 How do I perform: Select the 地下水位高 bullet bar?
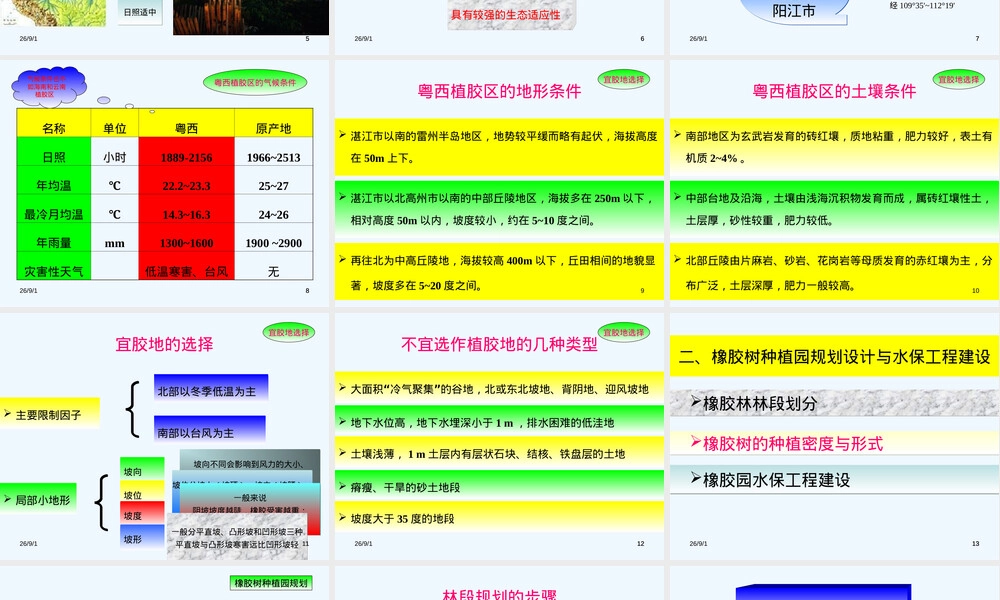(x=499, y=421)
